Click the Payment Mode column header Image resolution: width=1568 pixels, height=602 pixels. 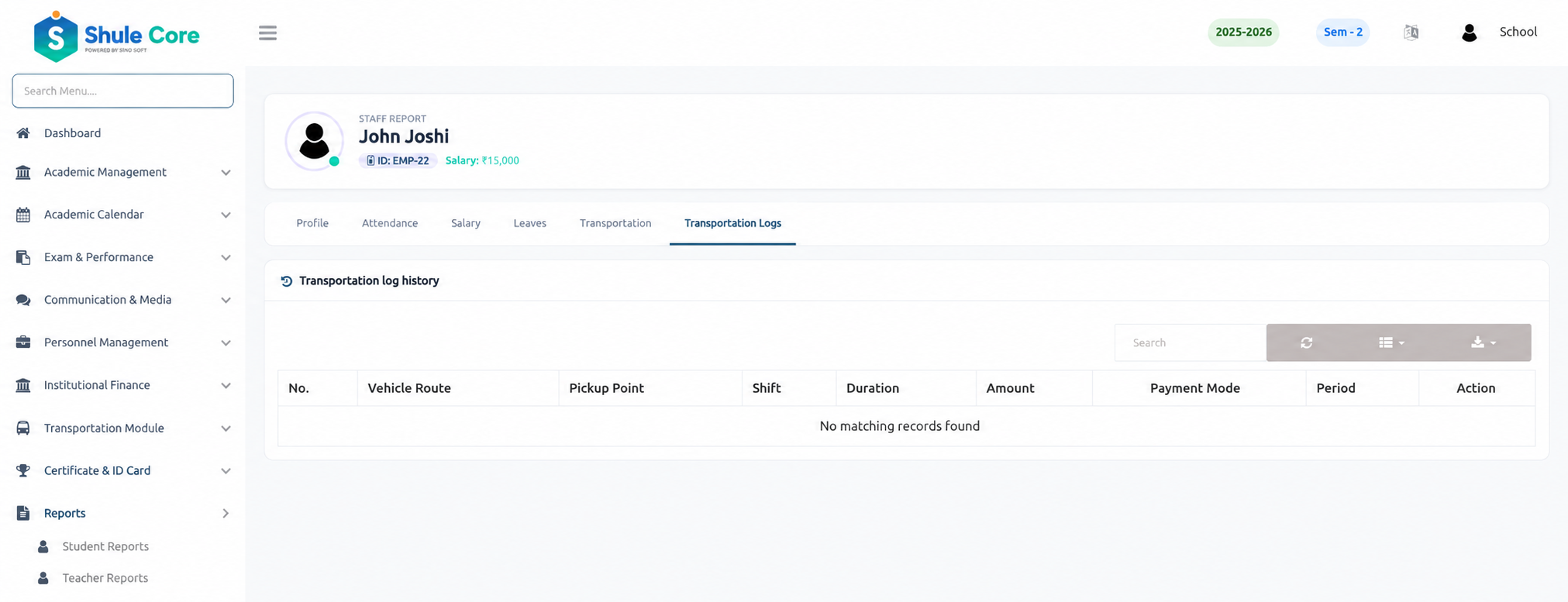point(1199,388)
